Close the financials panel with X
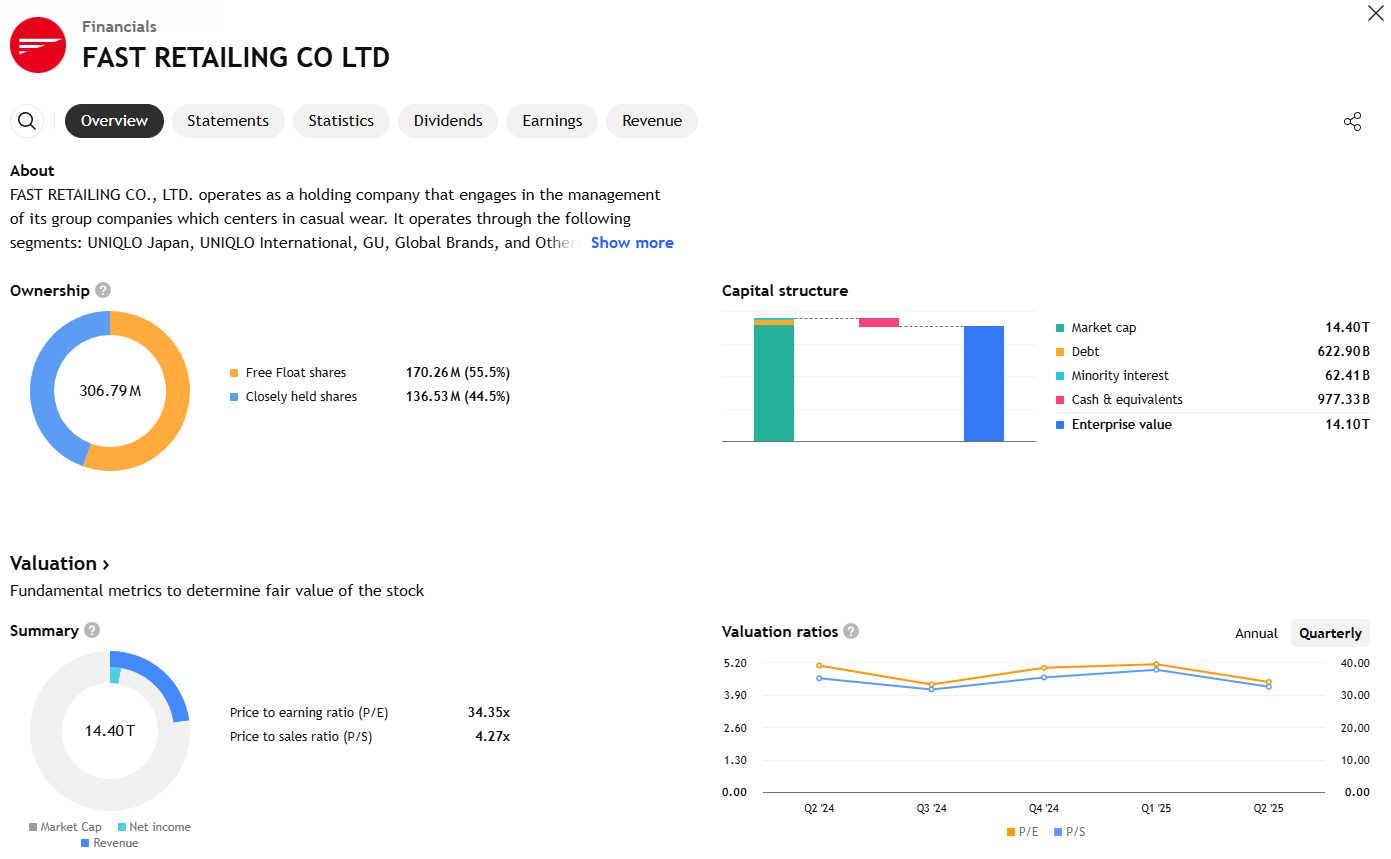 pyautogui.click(x=1375, y=12)
